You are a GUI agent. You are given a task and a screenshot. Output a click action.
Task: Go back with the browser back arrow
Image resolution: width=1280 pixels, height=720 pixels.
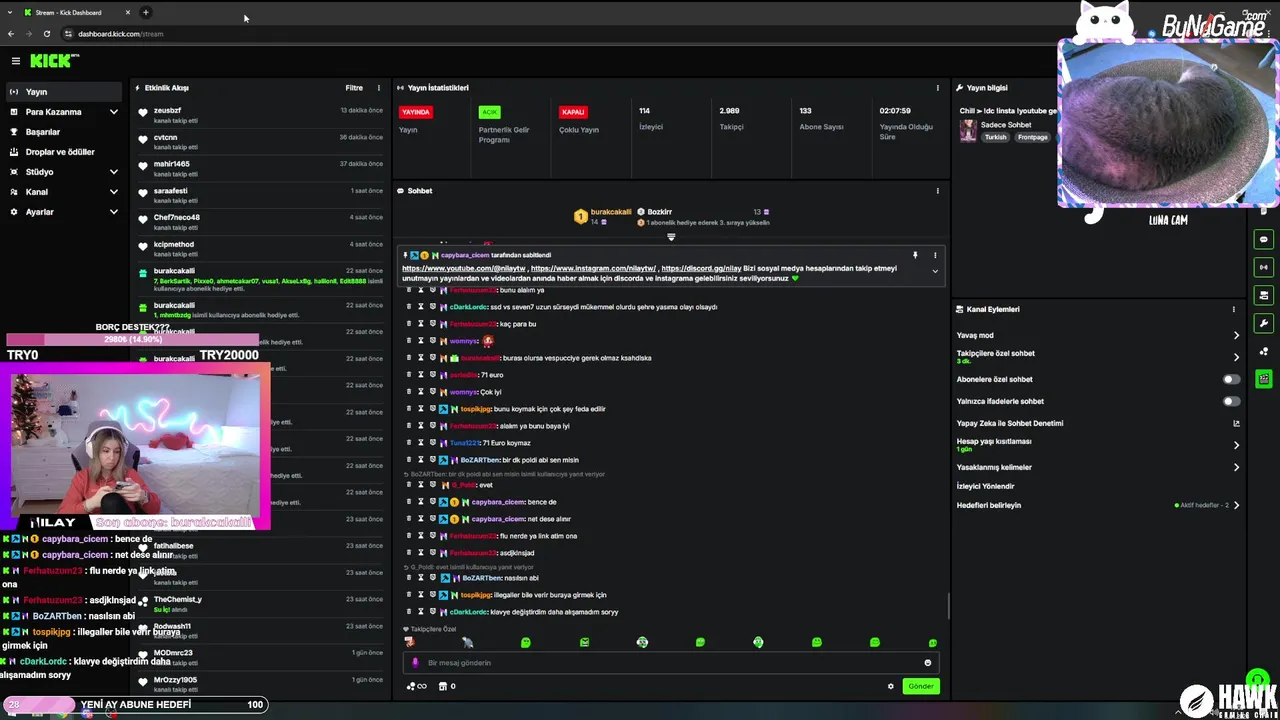pyautogui.click(x=11, y=34)
